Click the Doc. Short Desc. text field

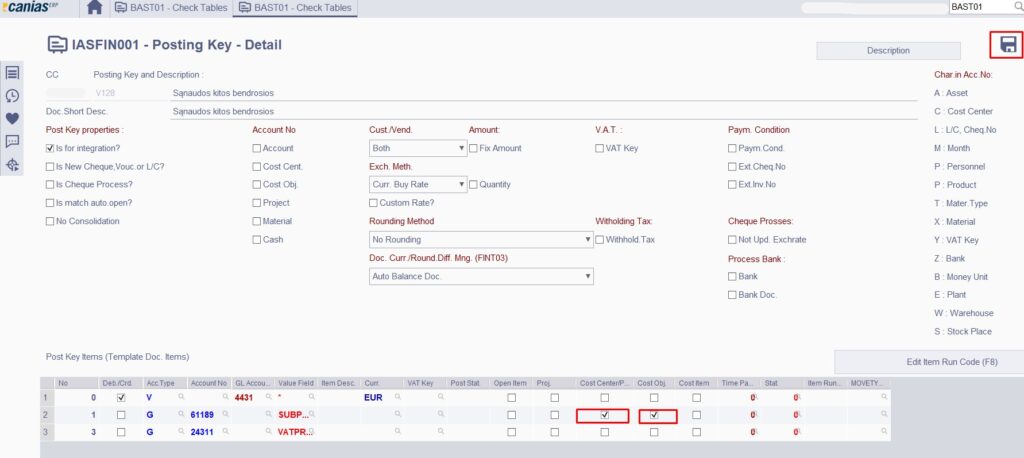[540, 111]
